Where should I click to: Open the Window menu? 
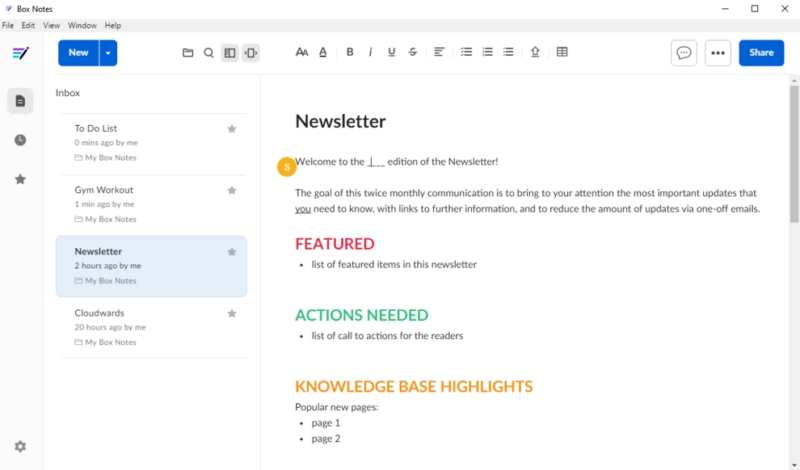[82, 25]
